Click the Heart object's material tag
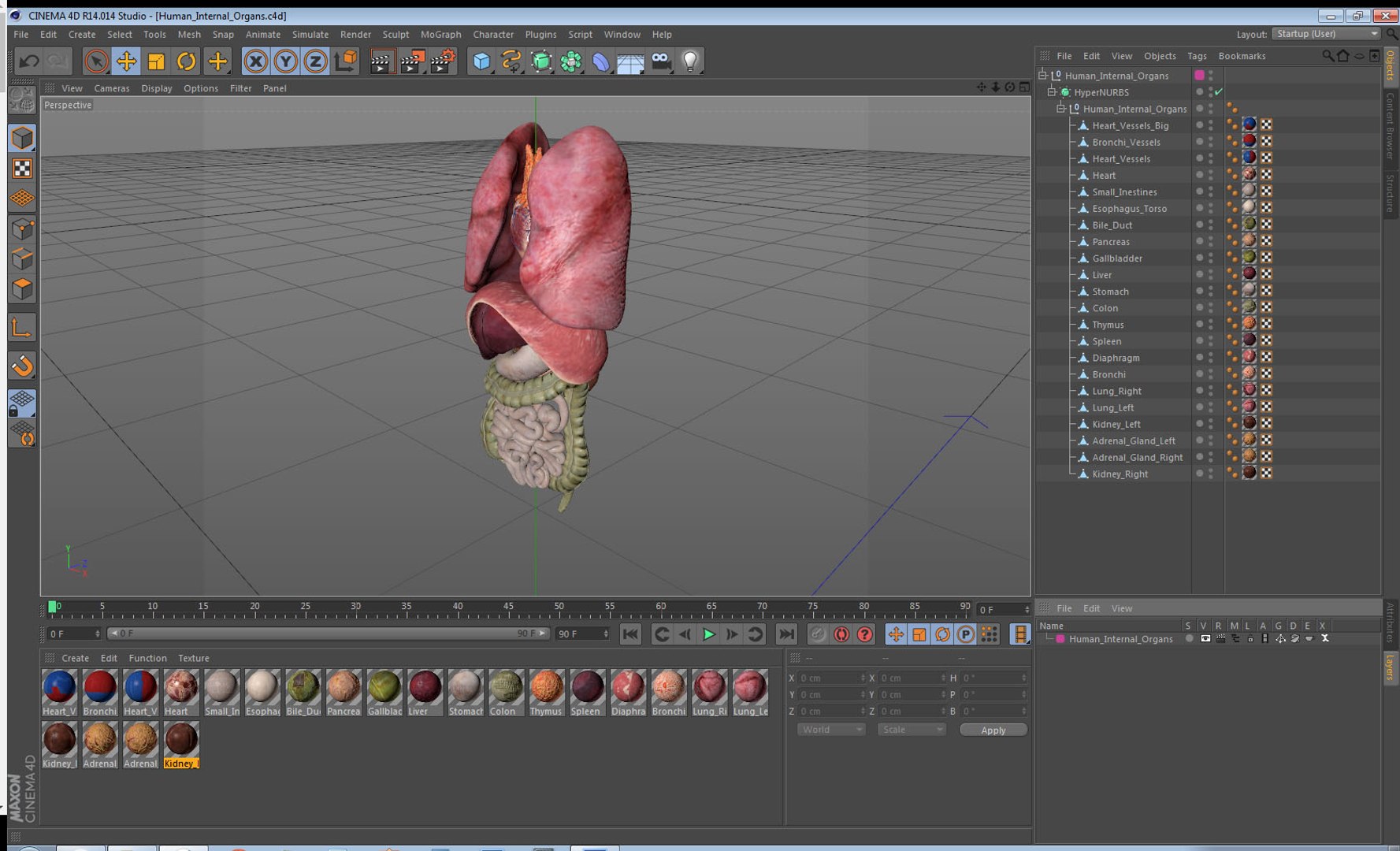The height and width of the screenshot is (851, 1400). click(1250, 174)
